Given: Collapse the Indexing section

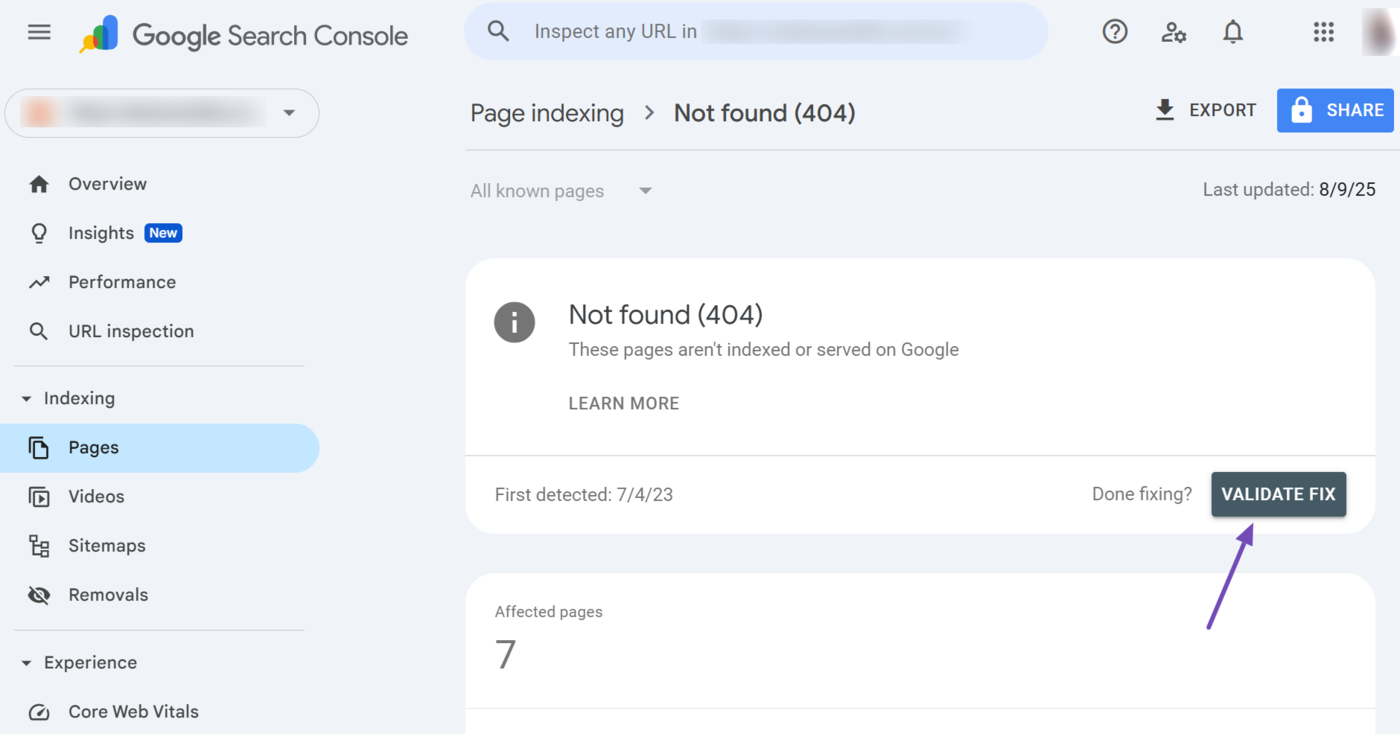Looking at the screenshot, I should (x=27, y=399).
